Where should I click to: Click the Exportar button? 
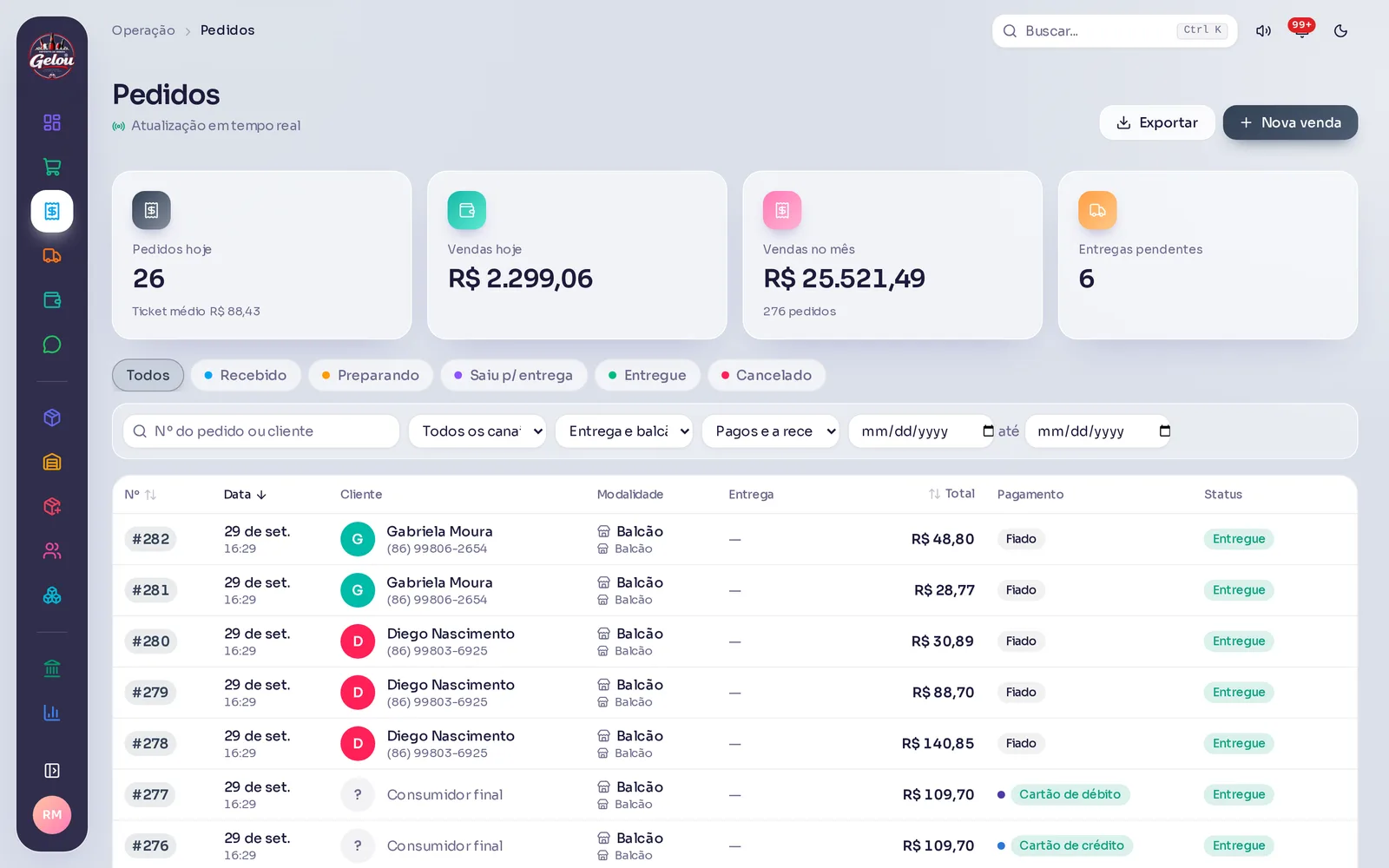1157,122
